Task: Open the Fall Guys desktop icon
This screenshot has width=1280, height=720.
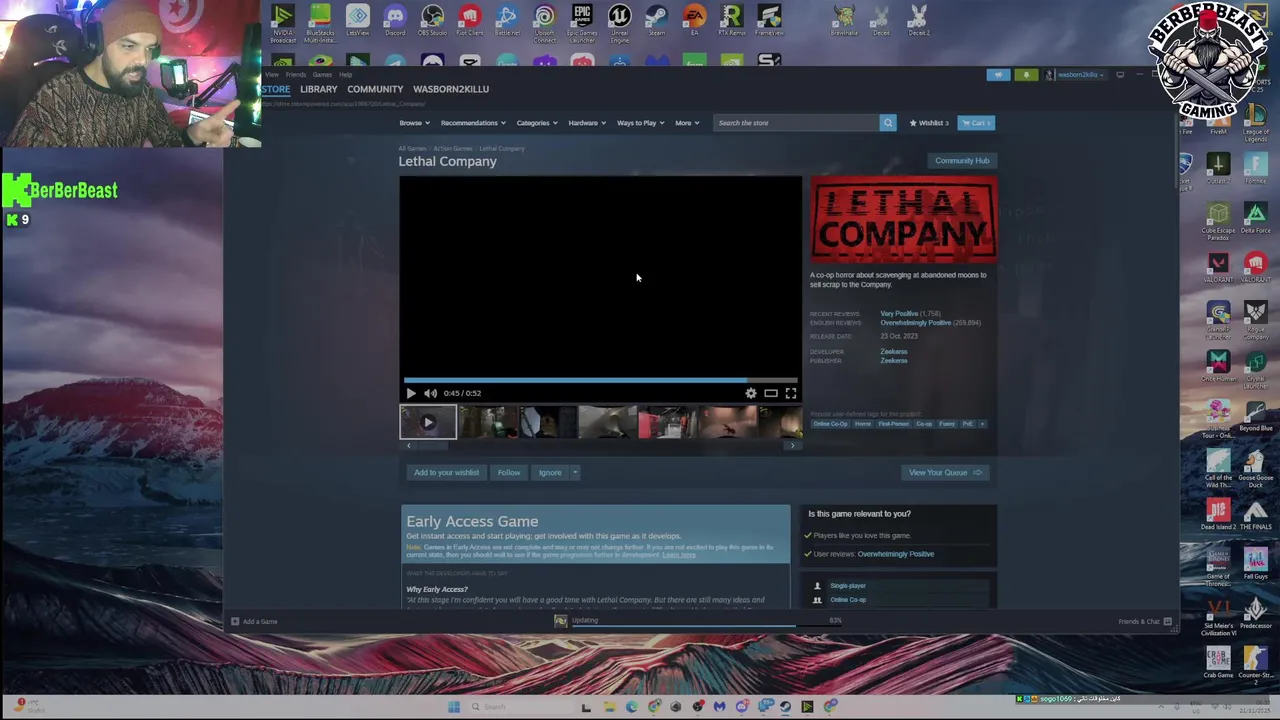Action: [x=1256, y=563]
